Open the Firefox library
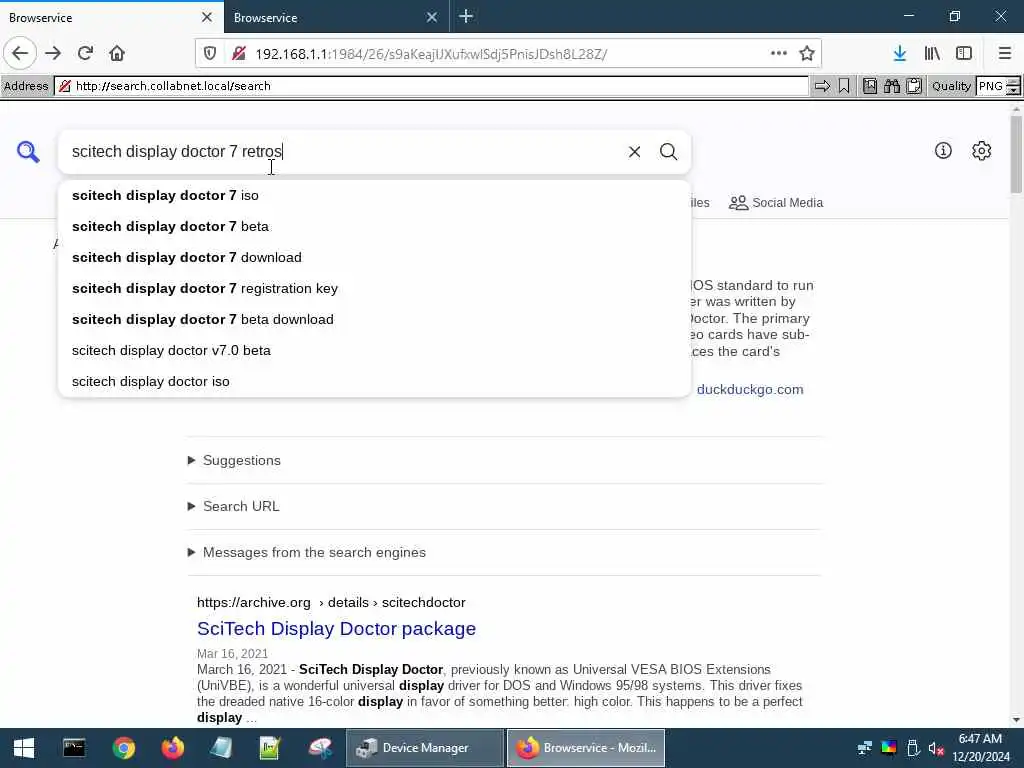The width and height of the screenshot is (1024, 768). click(932, 54)
